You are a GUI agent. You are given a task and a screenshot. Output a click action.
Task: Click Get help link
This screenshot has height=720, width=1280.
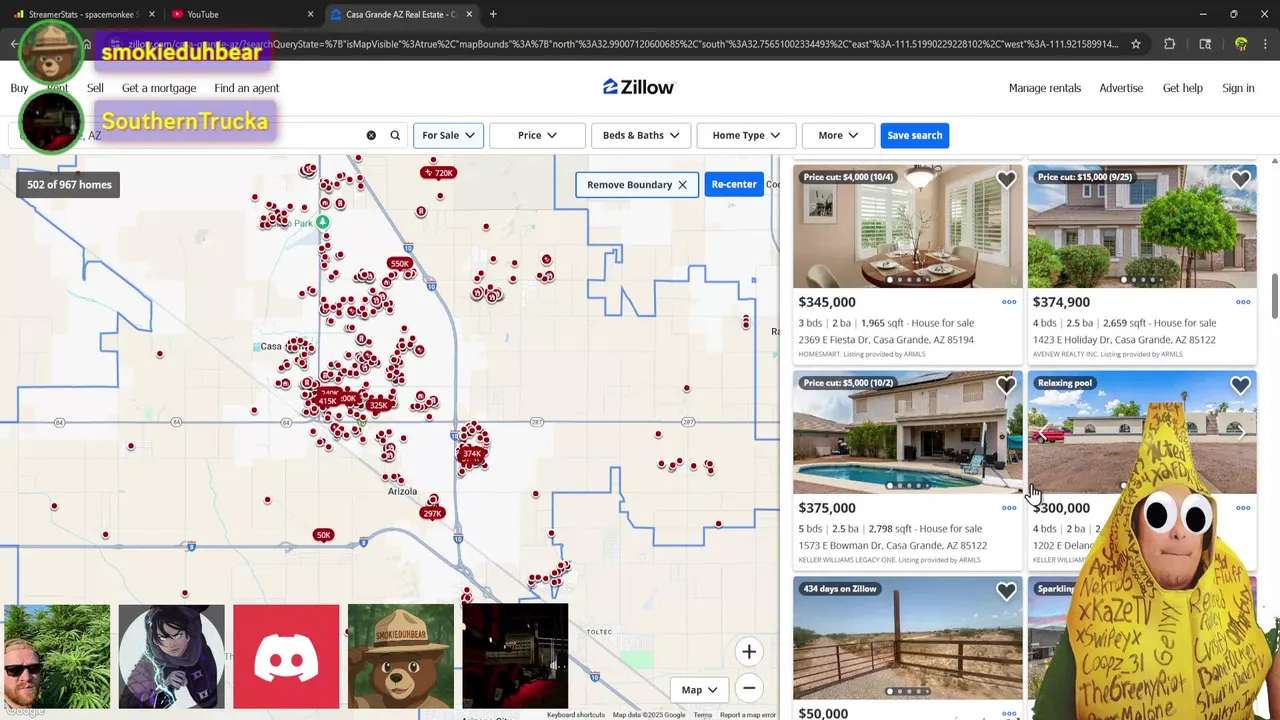pyautogui.click(x=1183, y=88)
